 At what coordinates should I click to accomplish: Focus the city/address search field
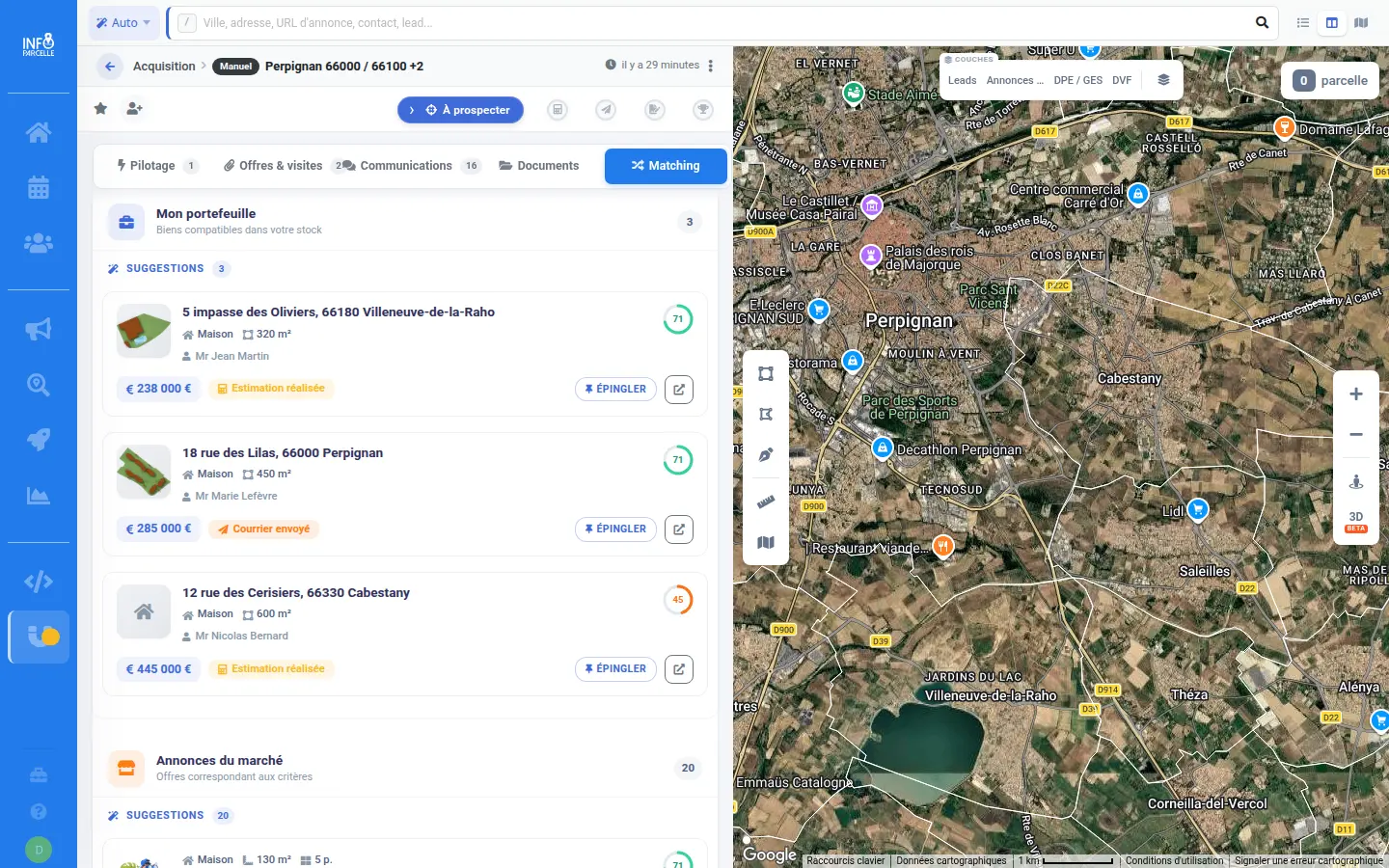click(x=723, y=22)
